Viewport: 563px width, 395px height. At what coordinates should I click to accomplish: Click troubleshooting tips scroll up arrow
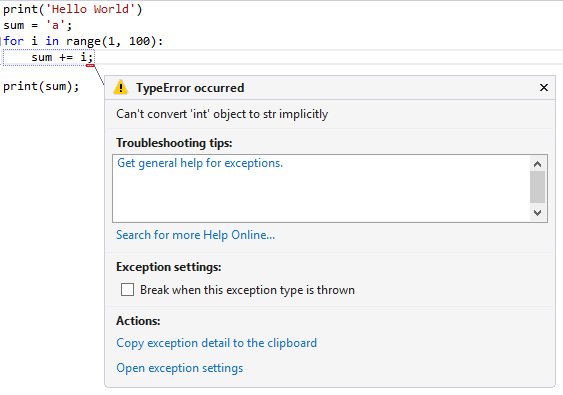[x=537, y=164]
